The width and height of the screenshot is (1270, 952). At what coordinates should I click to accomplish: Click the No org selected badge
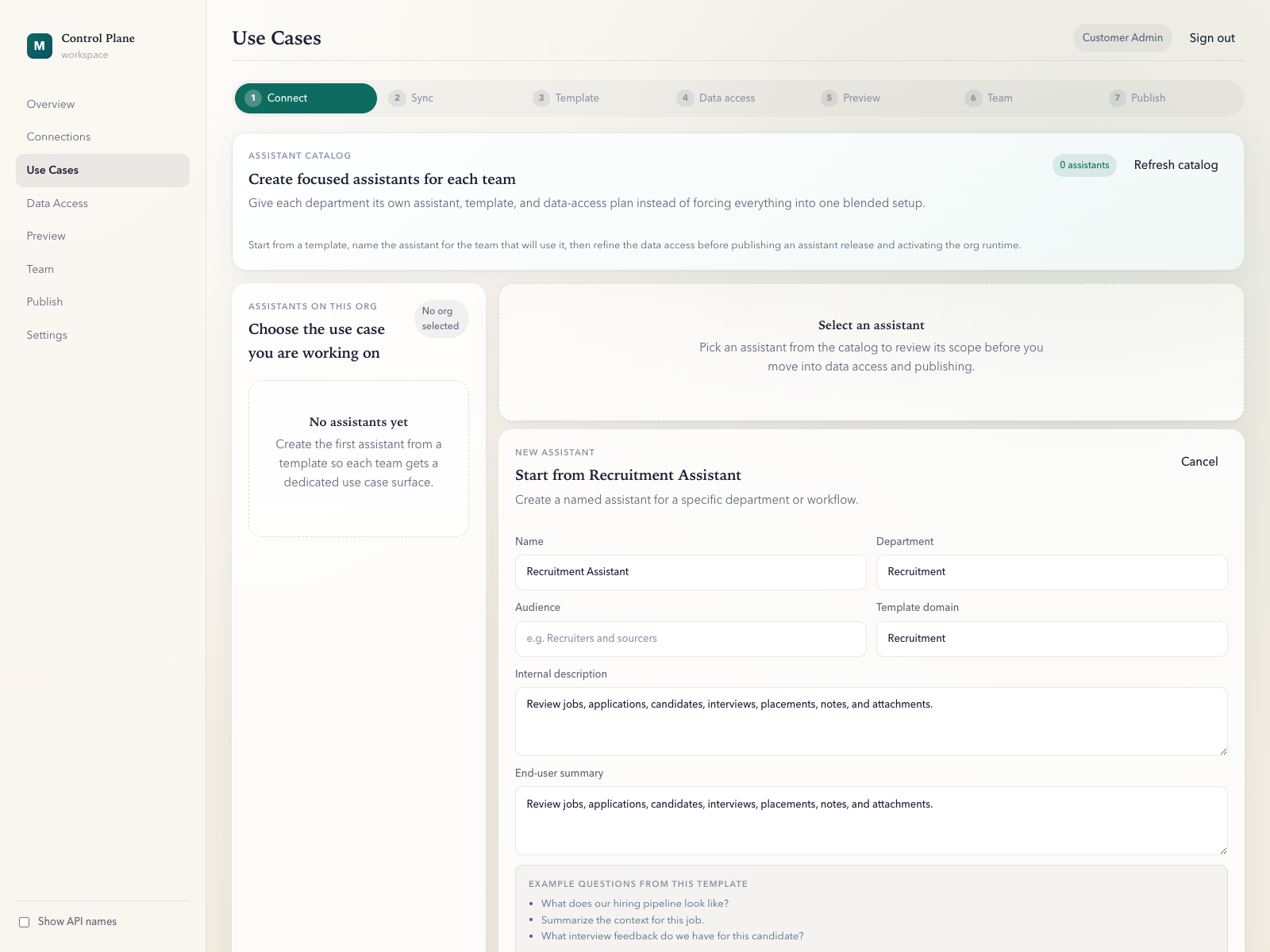click(441, 318)
